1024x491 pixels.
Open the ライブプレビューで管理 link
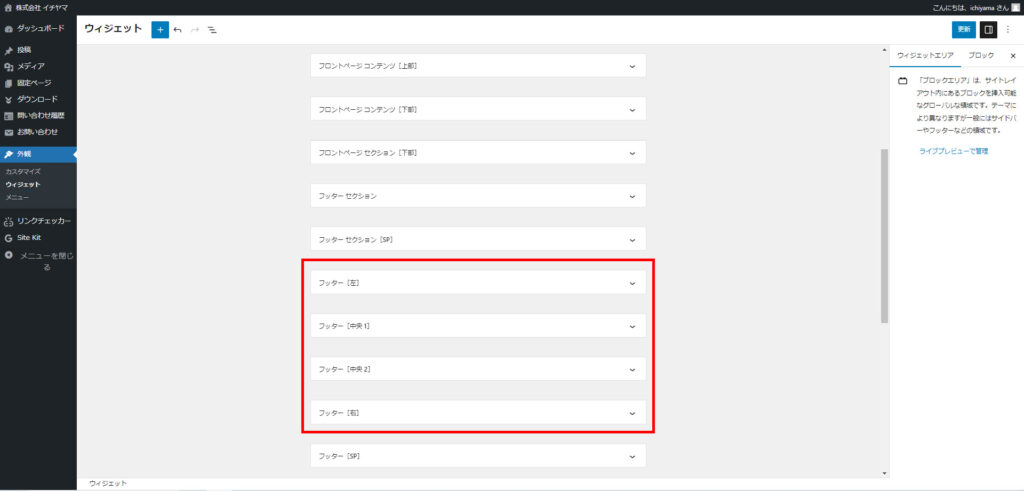953,151
